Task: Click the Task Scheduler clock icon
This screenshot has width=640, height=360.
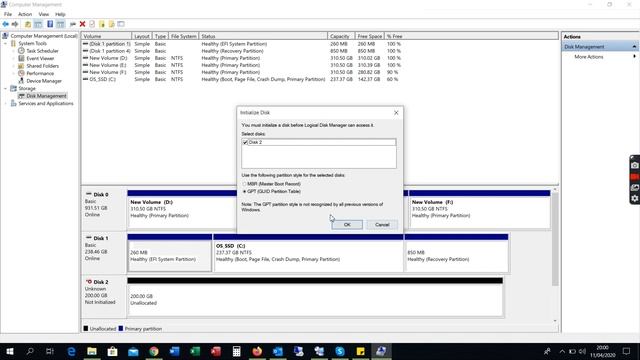Action: pyautogui.click(x=21, y=51)
